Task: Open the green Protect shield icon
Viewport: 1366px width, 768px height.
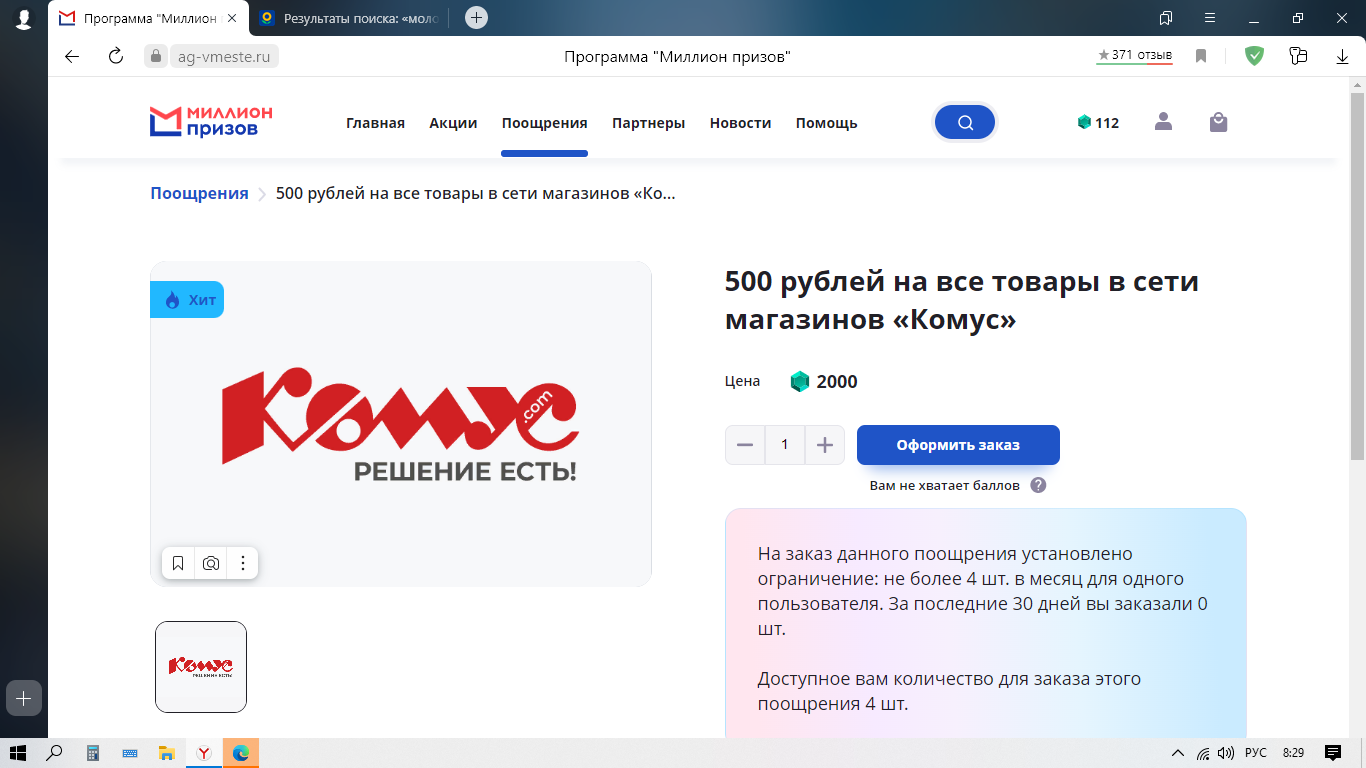Action: click(x=1254, y=56)
